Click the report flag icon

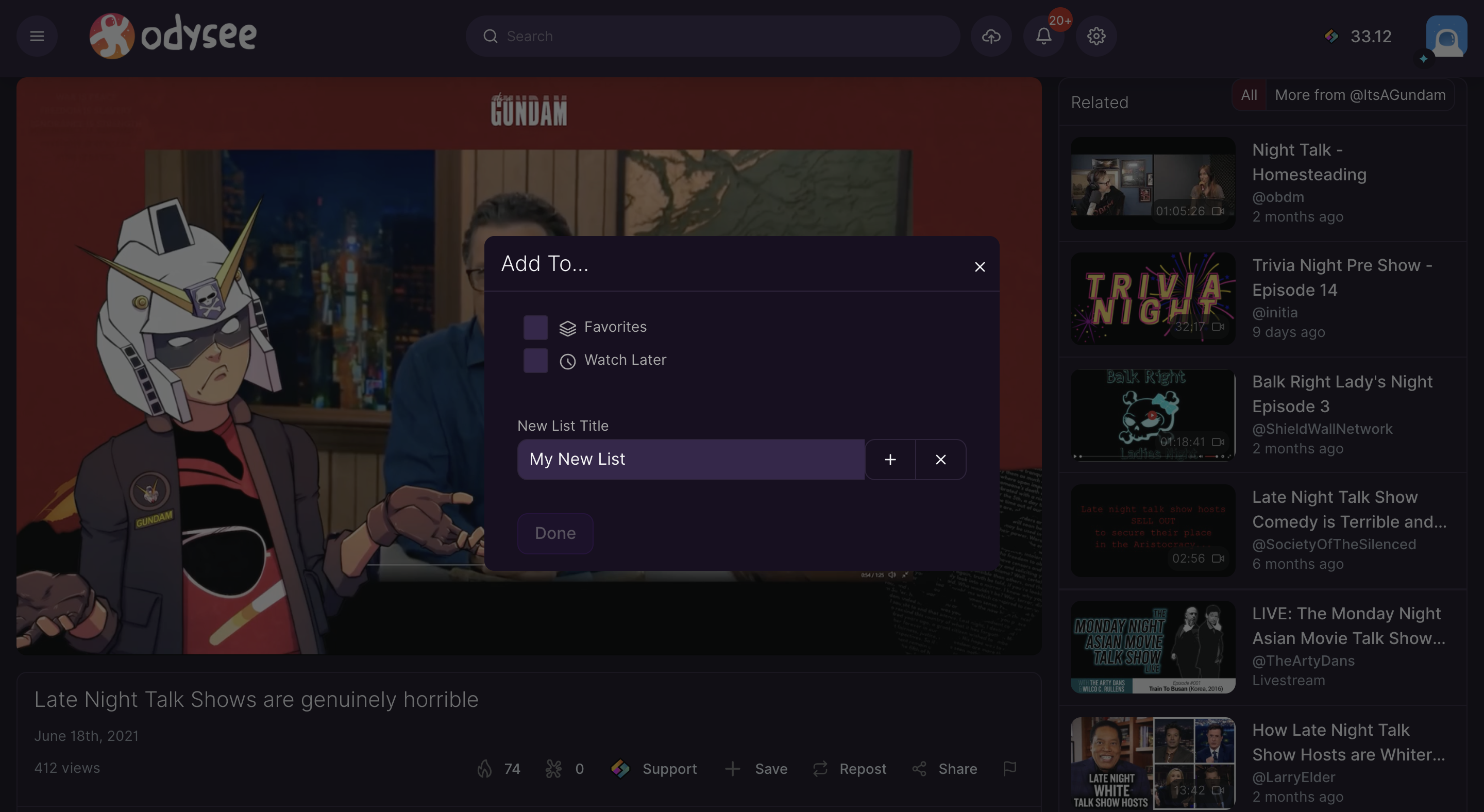1009,769
